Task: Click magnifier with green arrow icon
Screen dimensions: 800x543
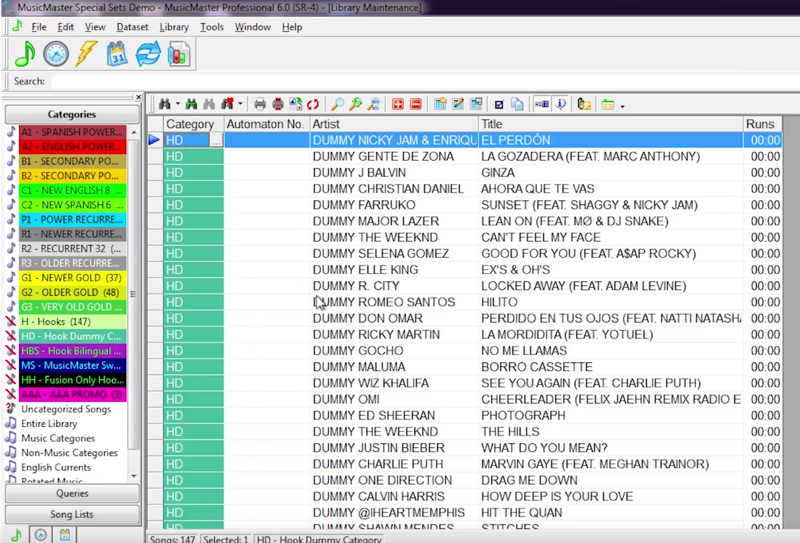Action: (356, 104)
